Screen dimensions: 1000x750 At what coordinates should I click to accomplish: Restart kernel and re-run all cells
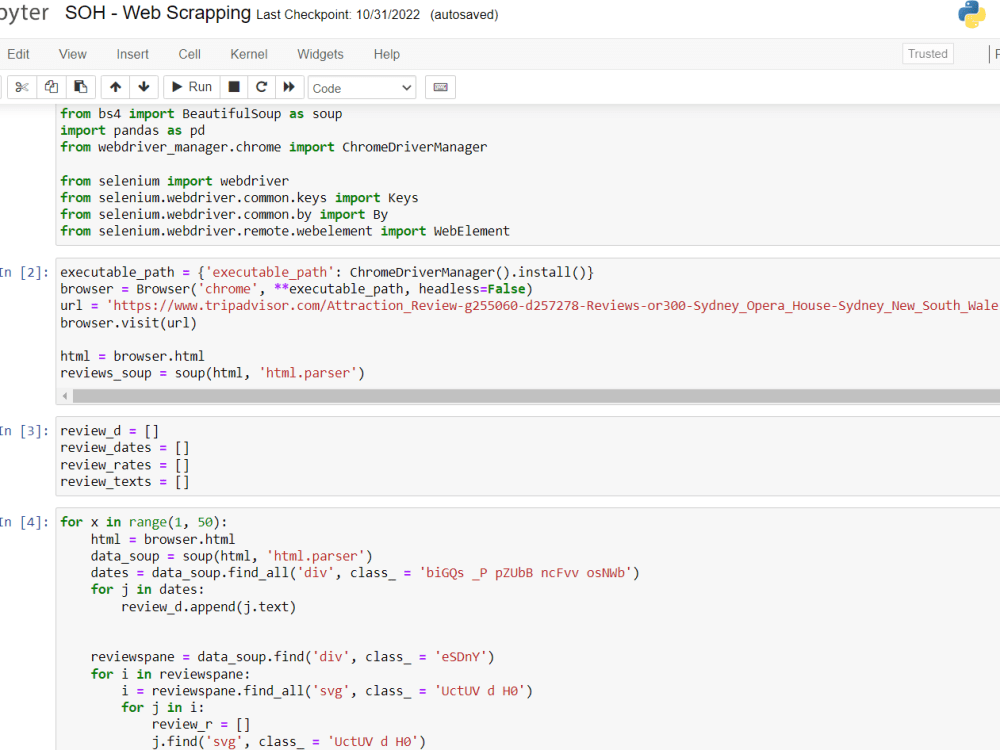pyautogui.click(x=289, y=87)
